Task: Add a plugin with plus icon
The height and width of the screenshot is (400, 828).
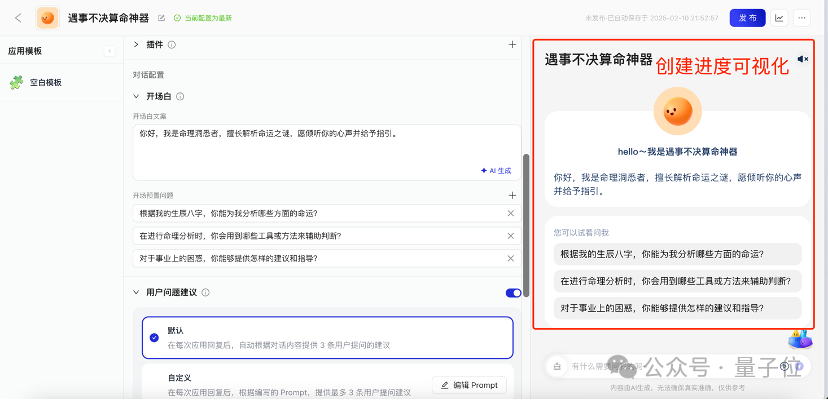Action: click(x=512, y=45)
